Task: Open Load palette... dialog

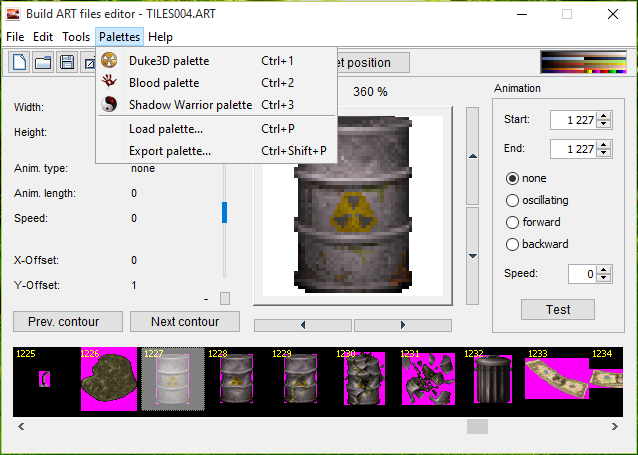Action: 216,129
